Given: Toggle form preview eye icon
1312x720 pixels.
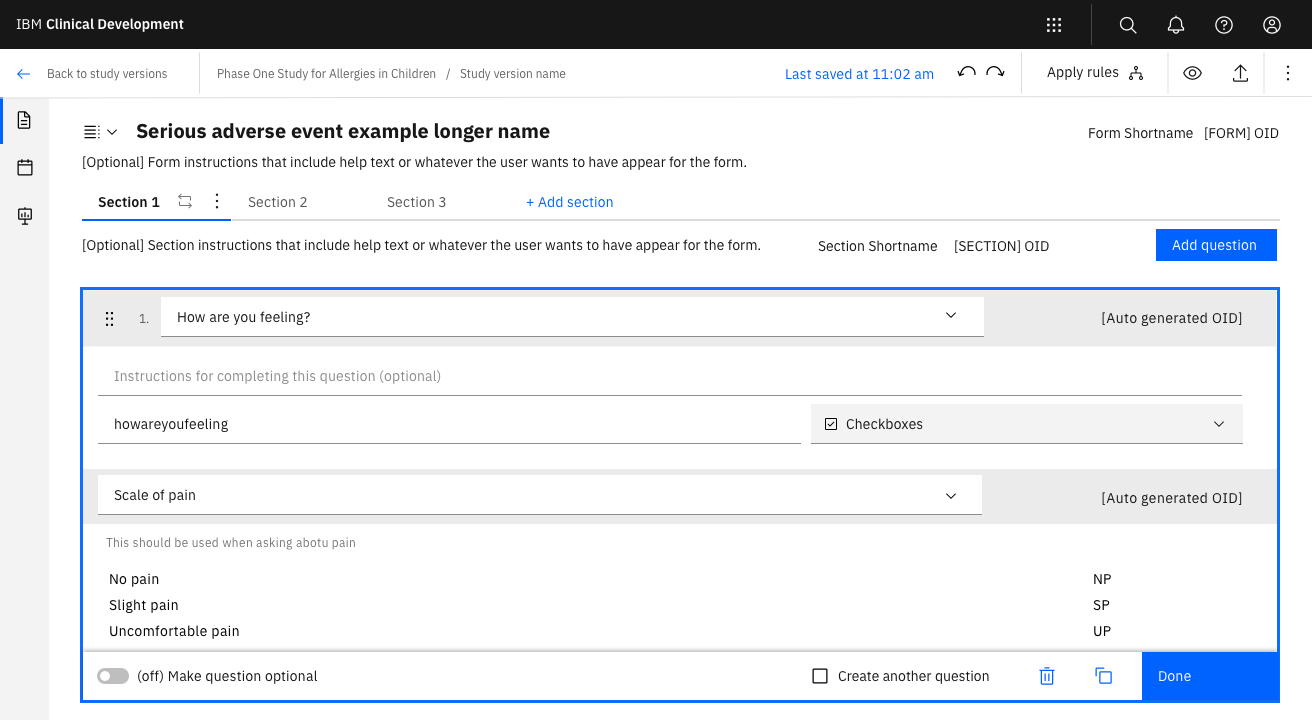Looking at the screenshot, I should coord(1192,73).
